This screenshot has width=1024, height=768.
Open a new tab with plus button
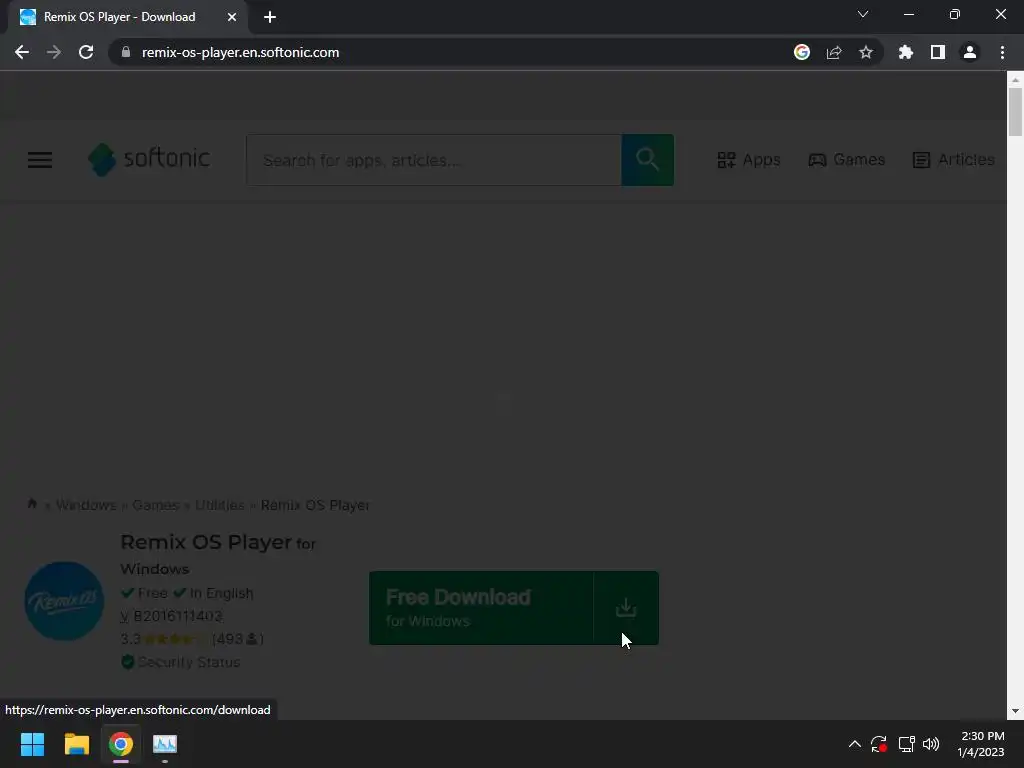270,17
